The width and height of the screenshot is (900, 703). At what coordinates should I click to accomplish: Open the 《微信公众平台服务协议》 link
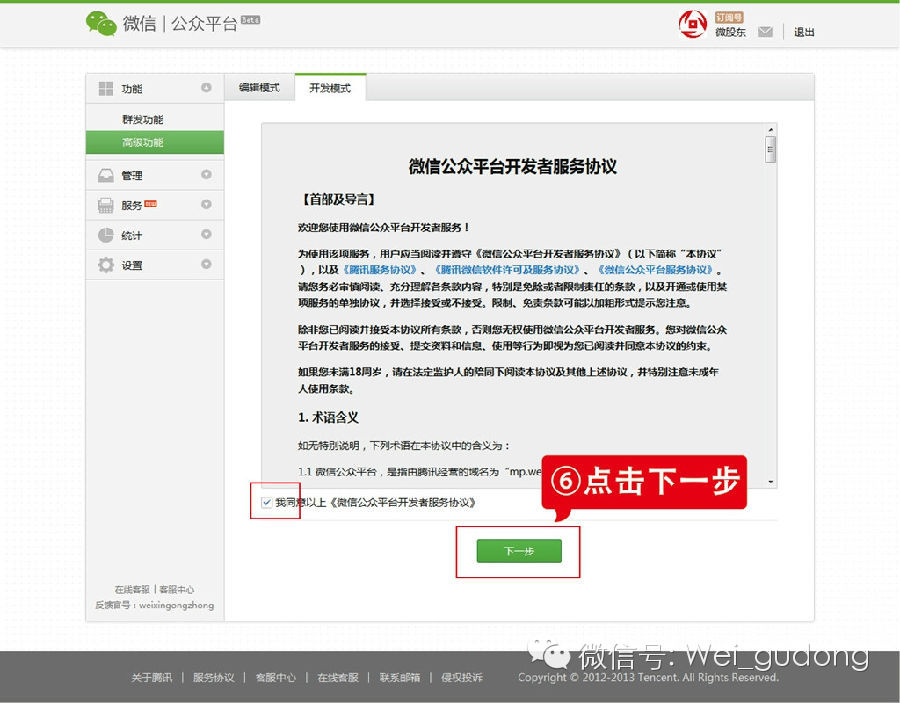coord(655,270)
